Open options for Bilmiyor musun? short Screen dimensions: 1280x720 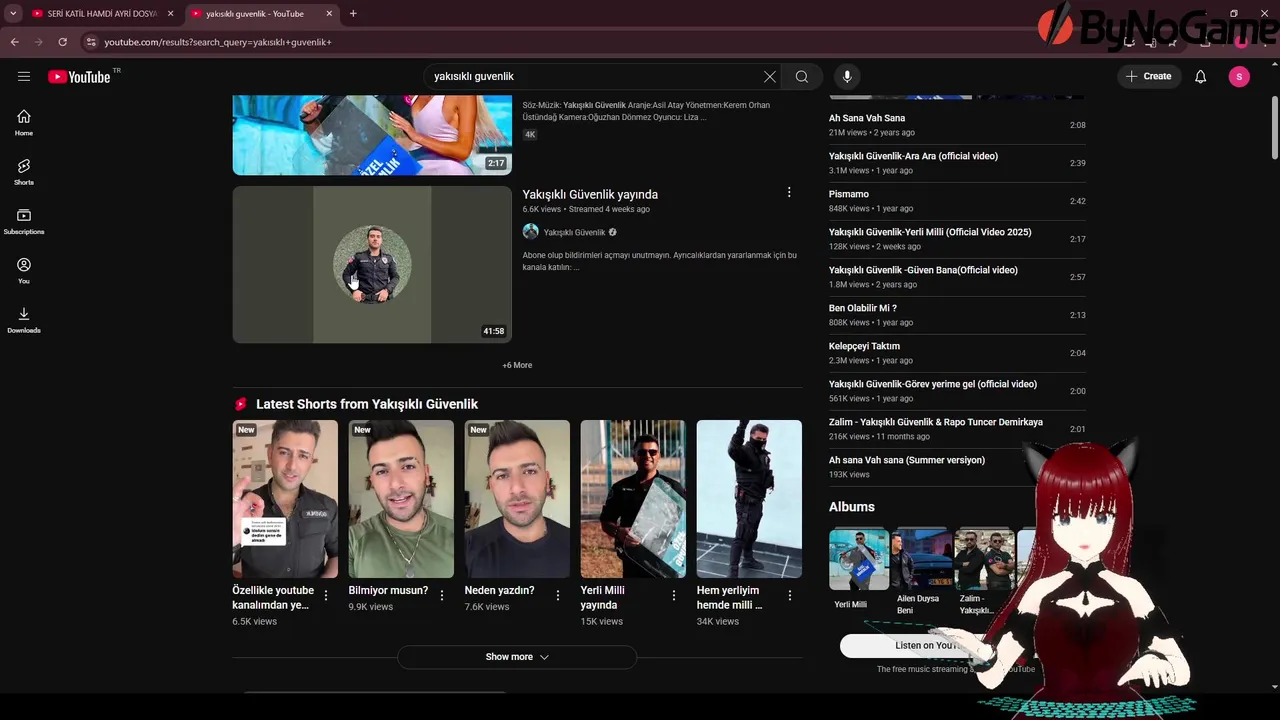[x=442, y=595]
